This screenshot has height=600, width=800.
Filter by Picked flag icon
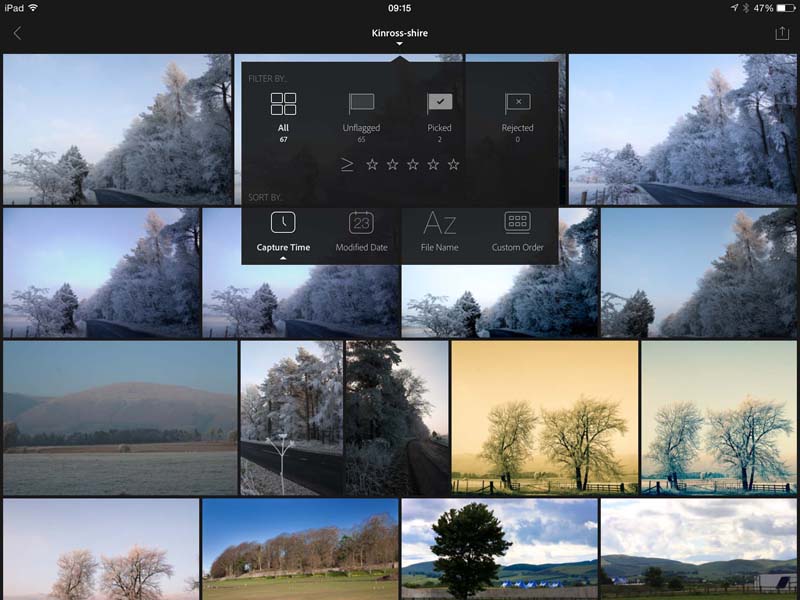coord(439,104)
